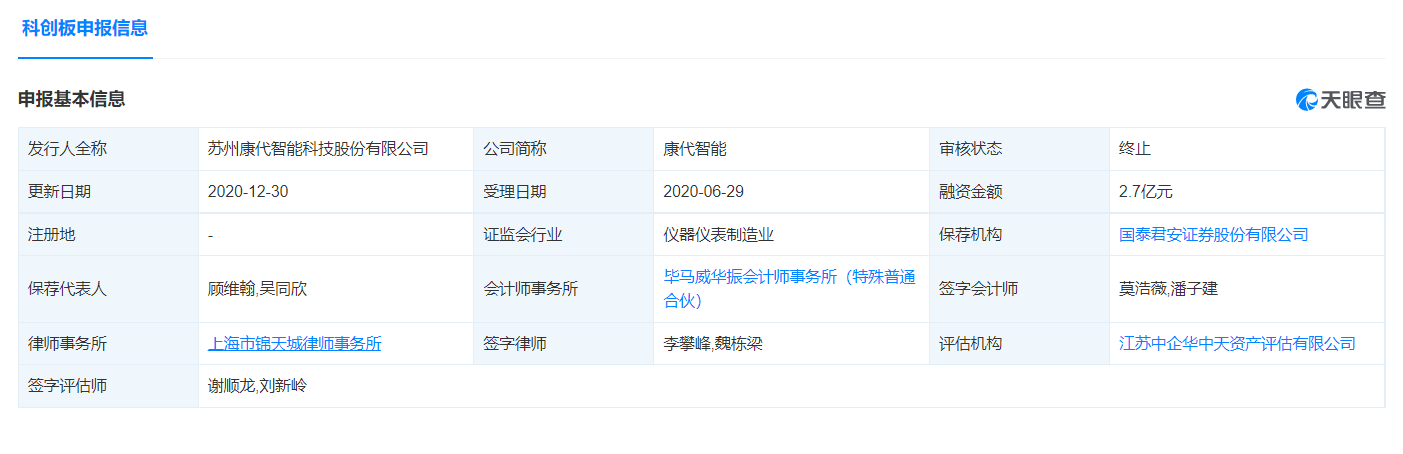Select the date 2020-12-30

tap(248, 192)
